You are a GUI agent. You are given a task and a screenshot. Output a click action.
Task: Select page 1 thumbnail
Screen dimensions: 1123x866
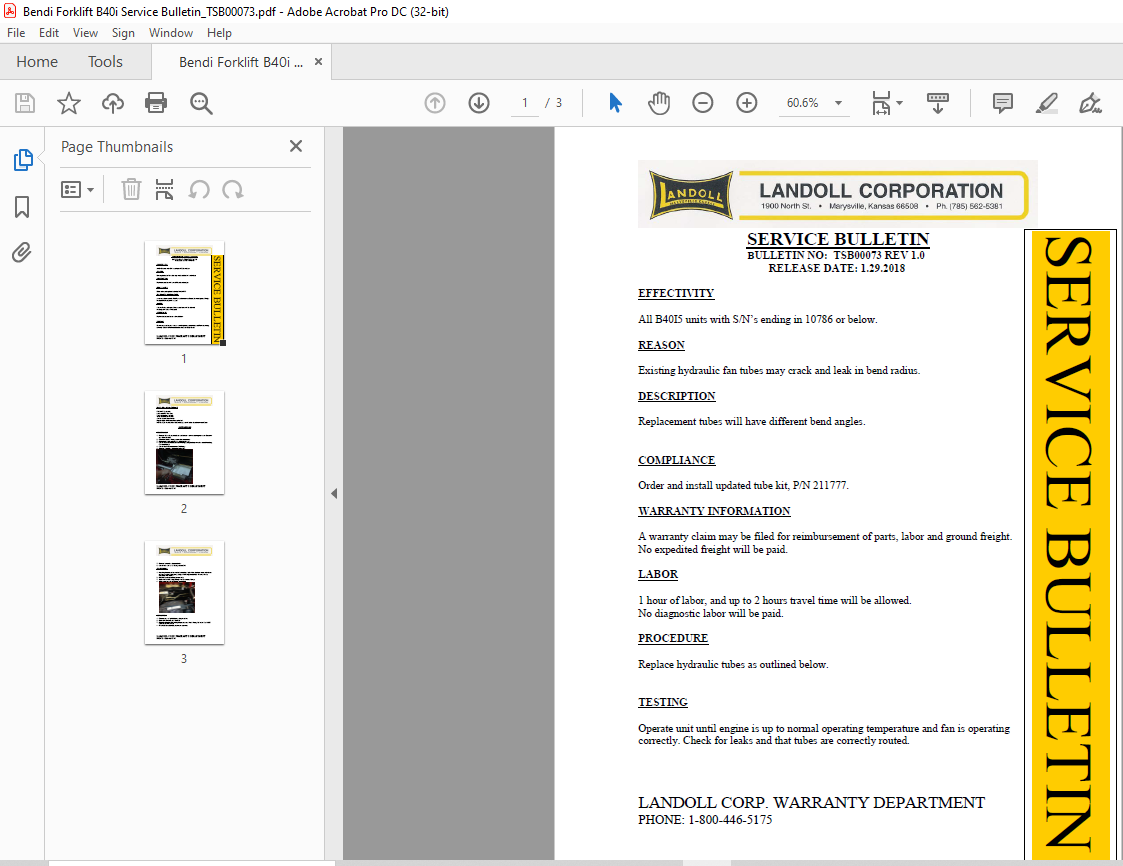[x=185, y=293]
